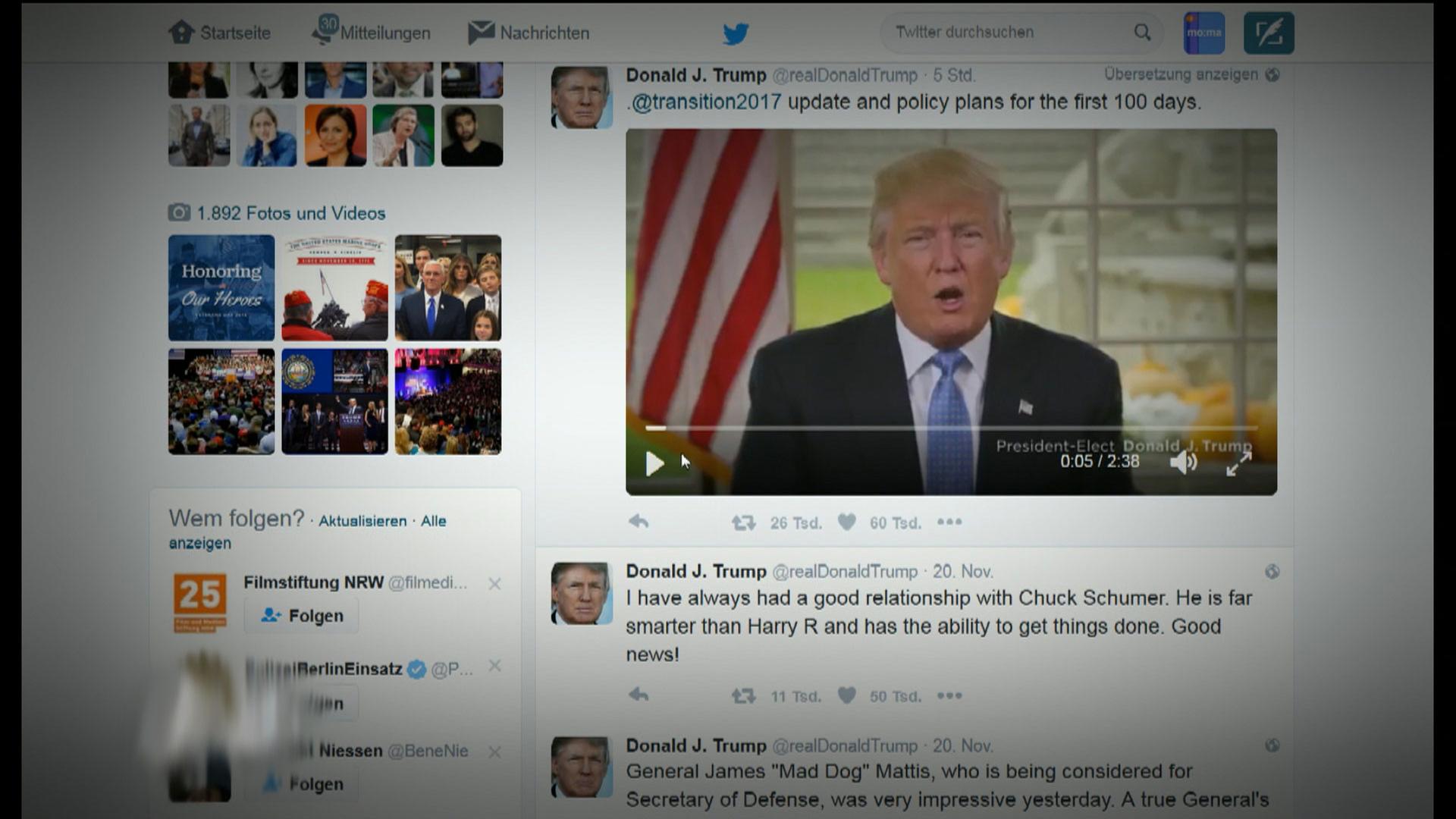The image size is (1456, 819).
Task: Mute the video volume speaker icon
Action: (1183, 462)
